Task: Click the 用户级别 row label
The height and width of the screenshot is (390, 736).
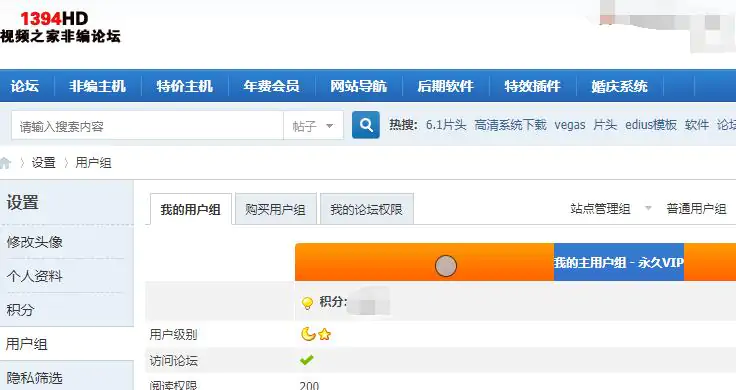Action: click(x=173, y=335)
